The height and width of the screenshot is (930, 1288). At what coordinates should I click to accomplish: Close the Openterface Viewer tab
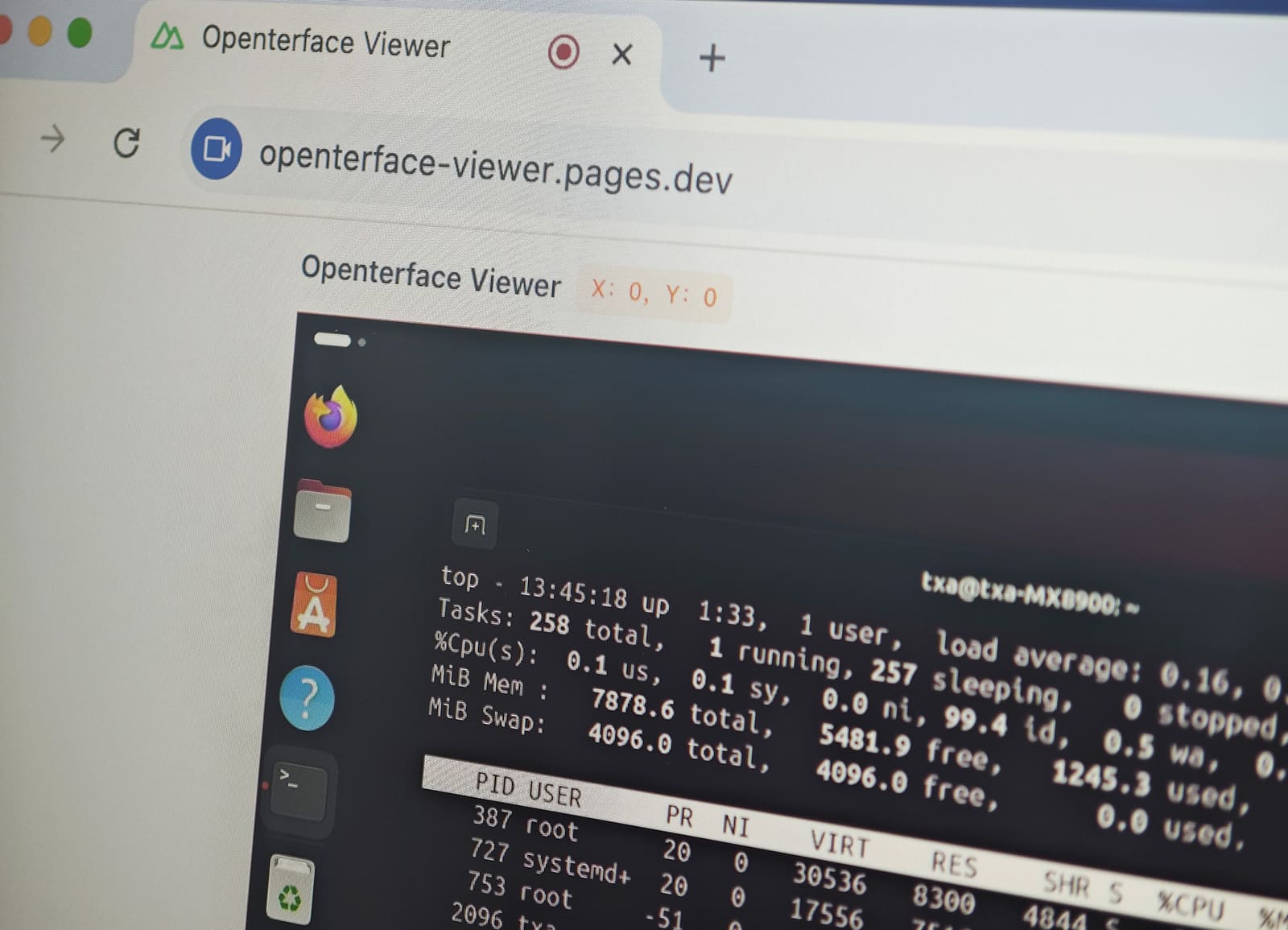coord(621,55)
